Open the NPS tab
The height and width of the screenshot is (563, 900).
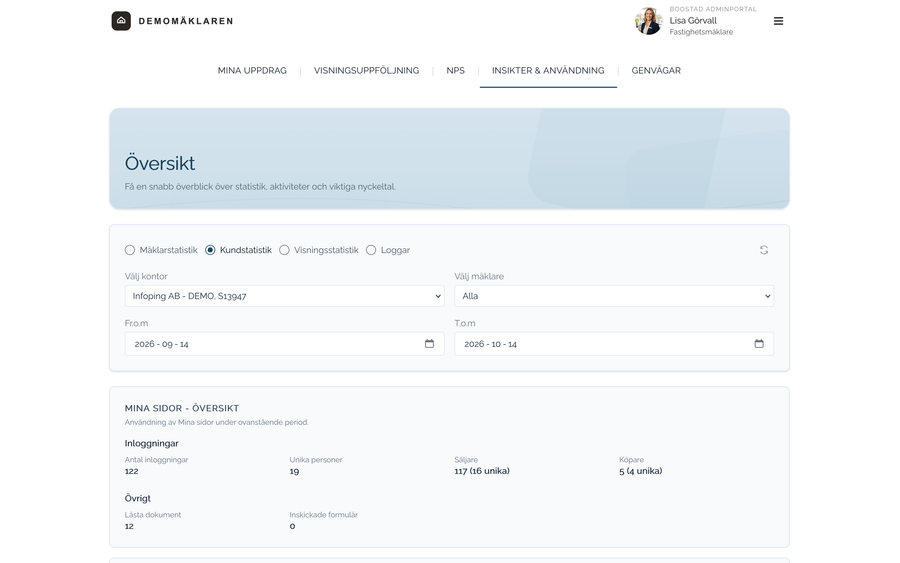456,71
